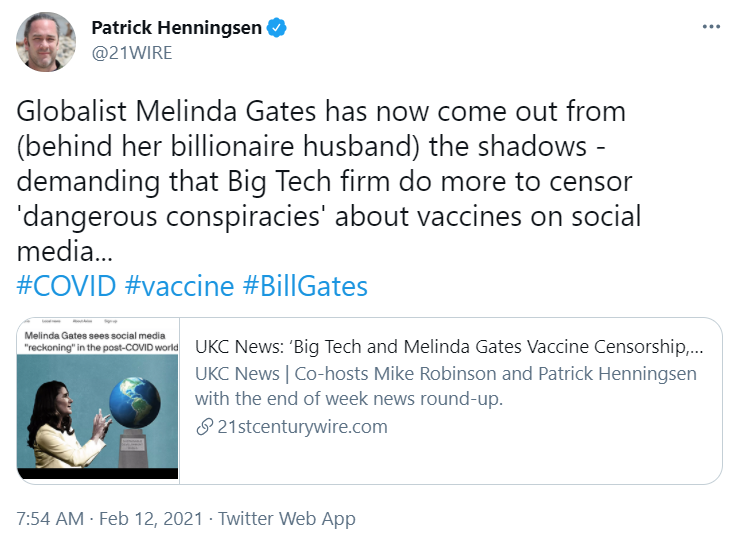Click the blue verified badge icon
The image size is (739, 533).
277,28
